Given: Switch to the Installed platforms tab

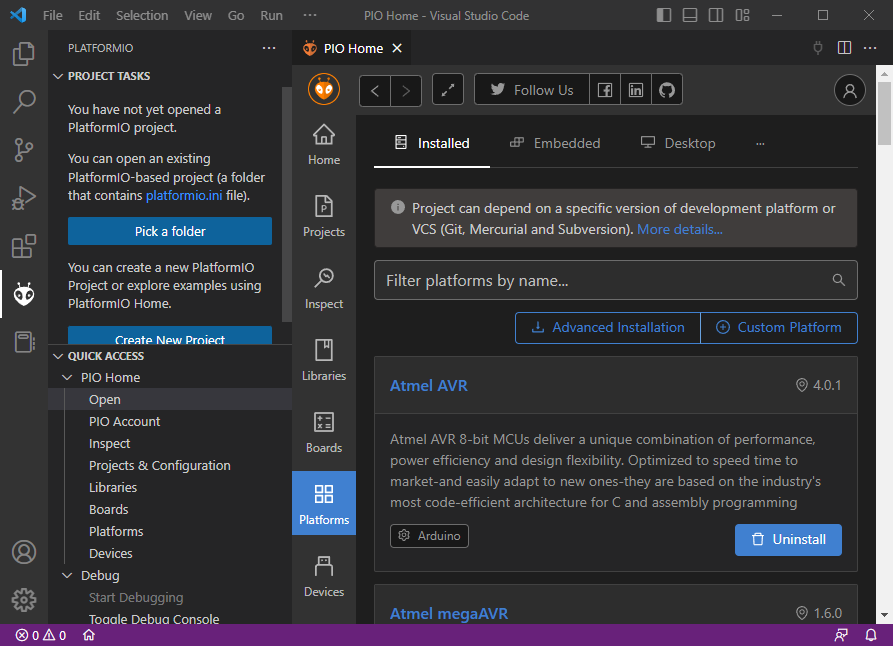Looking at the screenshot, I should pyautogui.click(x=432, y=143).
